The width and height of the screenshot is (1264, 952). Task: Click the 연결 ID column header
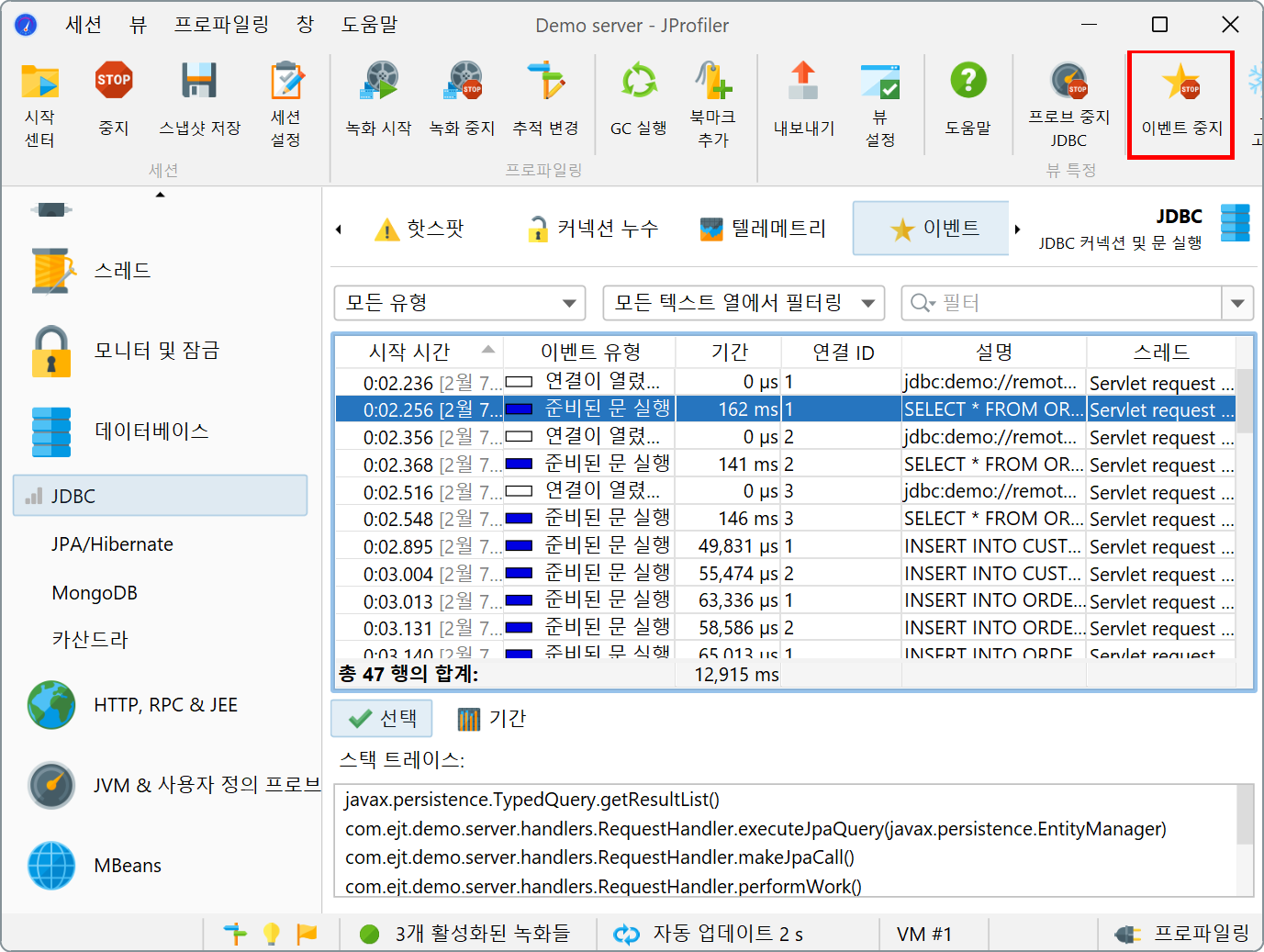pyautogui.click(x=842, y=352)
